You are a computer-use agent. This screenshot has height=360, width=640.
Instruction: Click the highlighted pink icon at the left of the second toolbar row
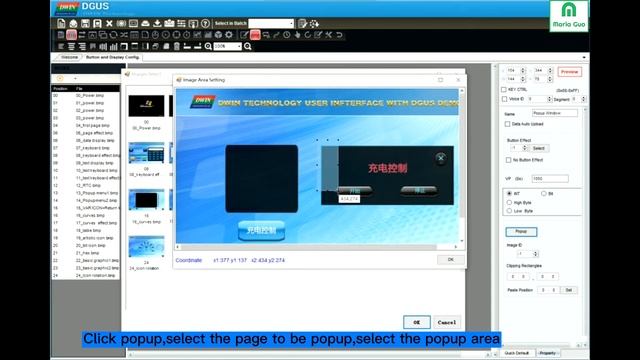(x=71, y=35)
